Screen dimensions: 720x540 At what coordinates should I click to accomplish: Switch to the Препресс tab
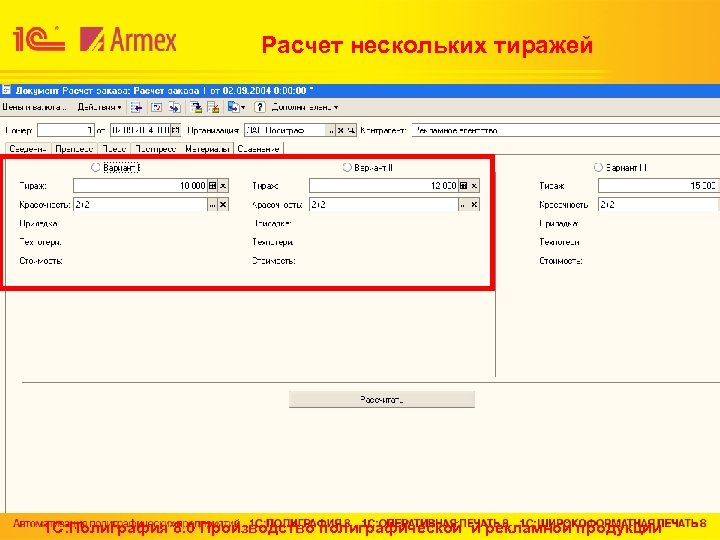point(74,149)
